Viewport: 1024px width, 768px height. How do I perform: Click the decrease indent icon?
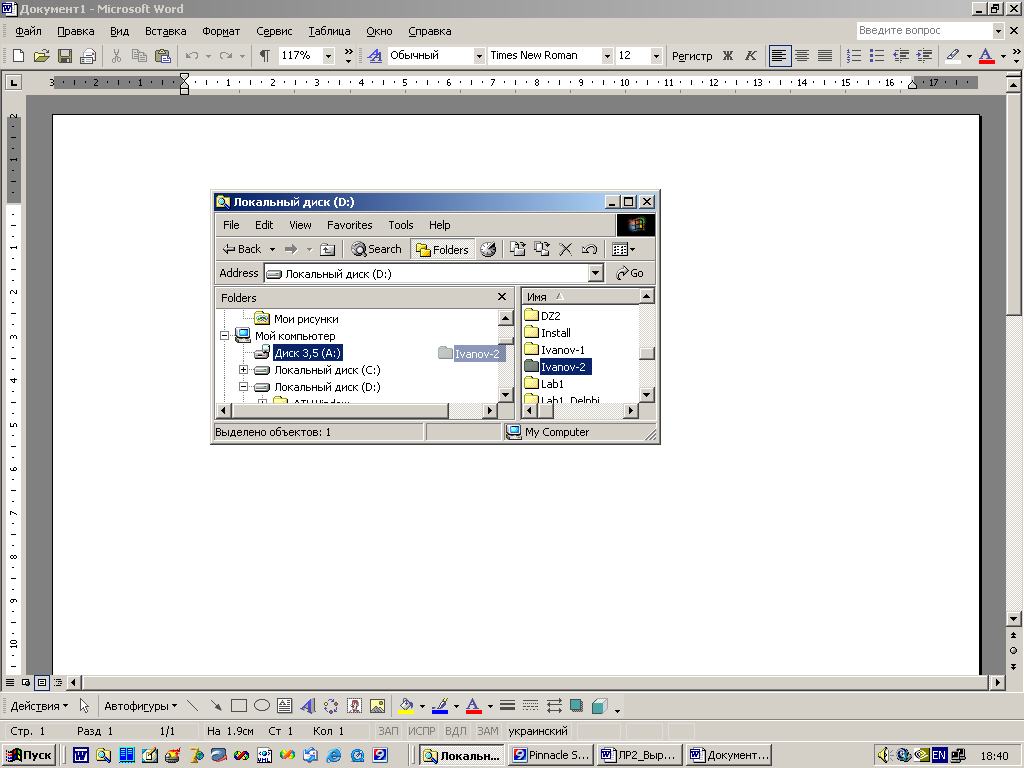pyautogui.click(x=901, y=56)
